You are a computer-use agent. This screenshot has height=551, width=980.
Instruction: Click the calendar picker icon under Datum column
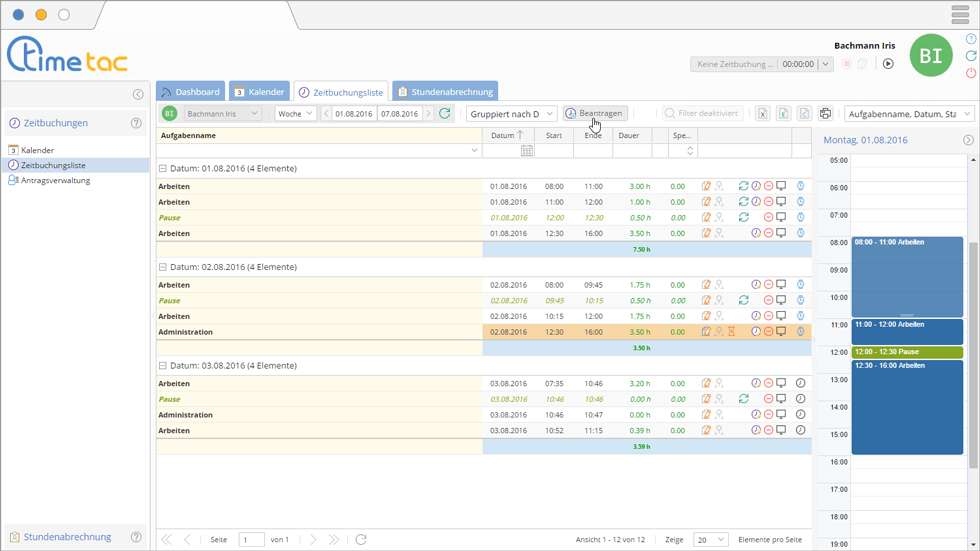pyautogui.click(x=526, y=151)
